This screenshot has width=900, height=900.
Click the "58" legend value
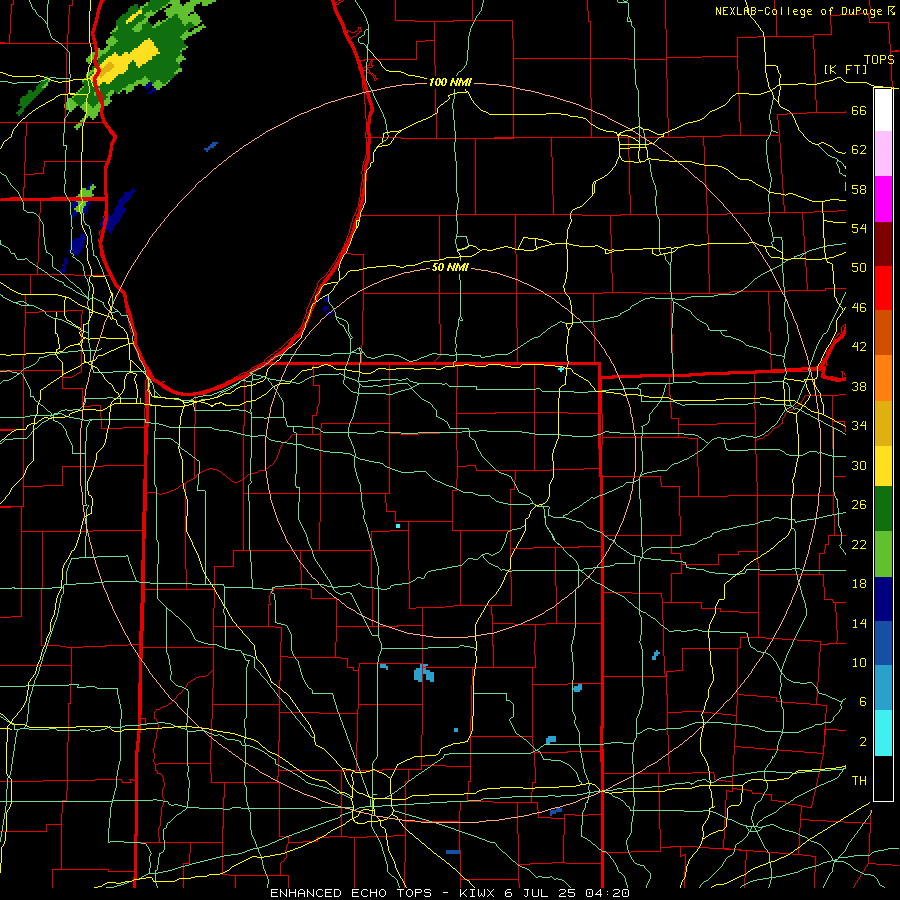coord(859,189)
